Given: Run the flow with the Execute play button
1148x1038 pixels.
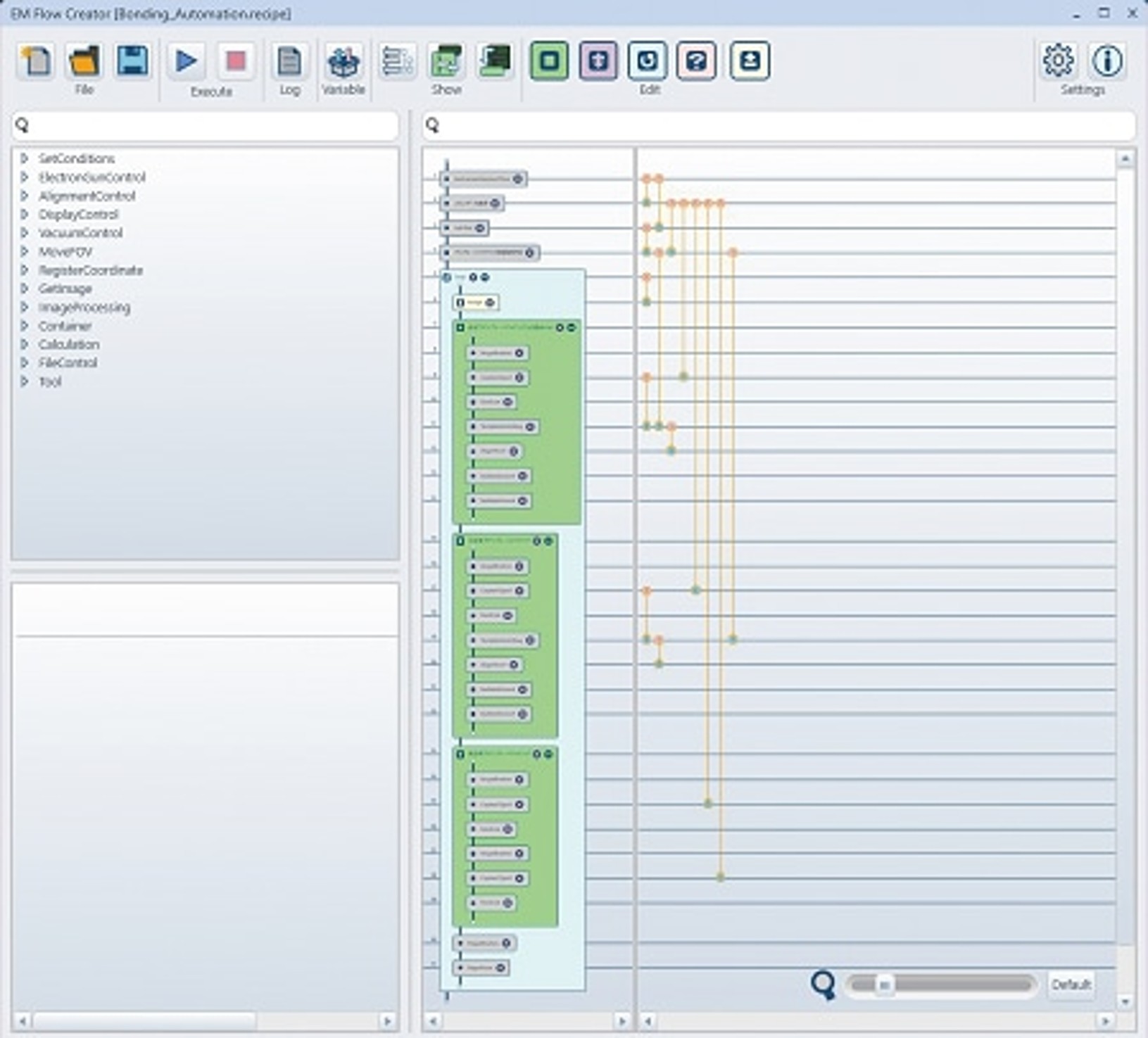Looking at the screenshot, I should pos(187,61).
